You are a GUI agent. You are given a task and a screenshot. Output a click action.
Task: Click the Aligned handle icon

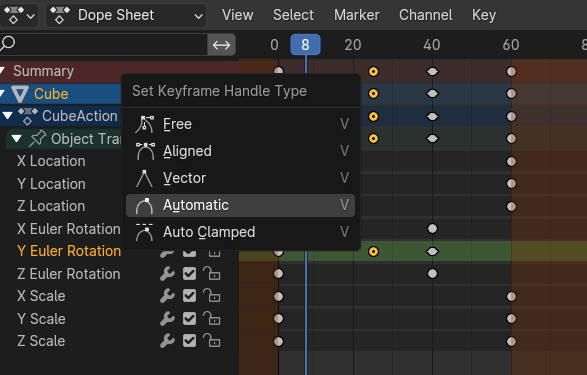145,151
